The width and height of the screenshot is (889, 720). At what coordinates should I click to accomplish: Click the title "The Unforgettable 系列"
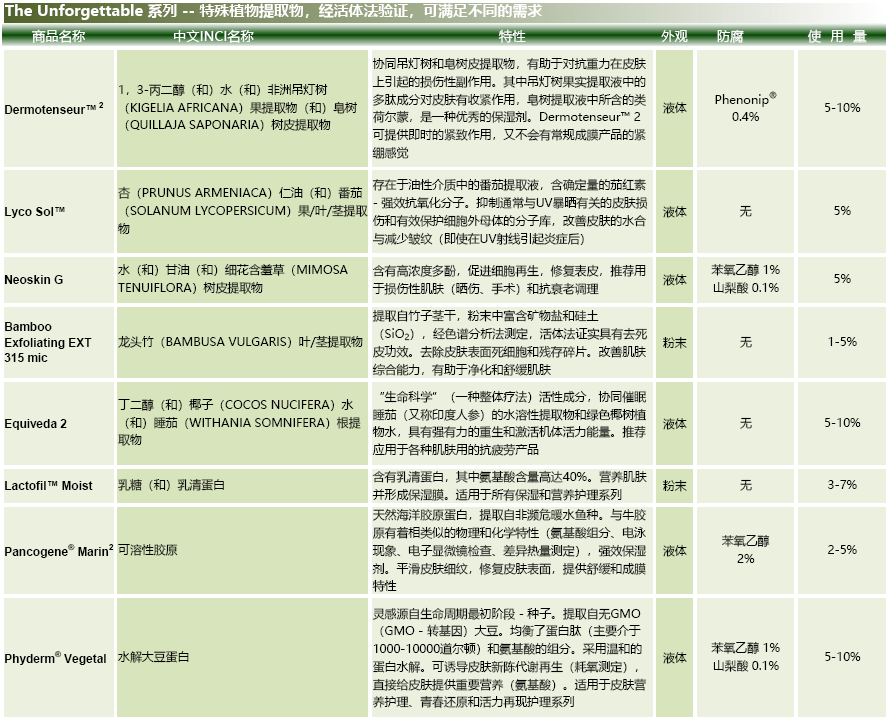91,11
